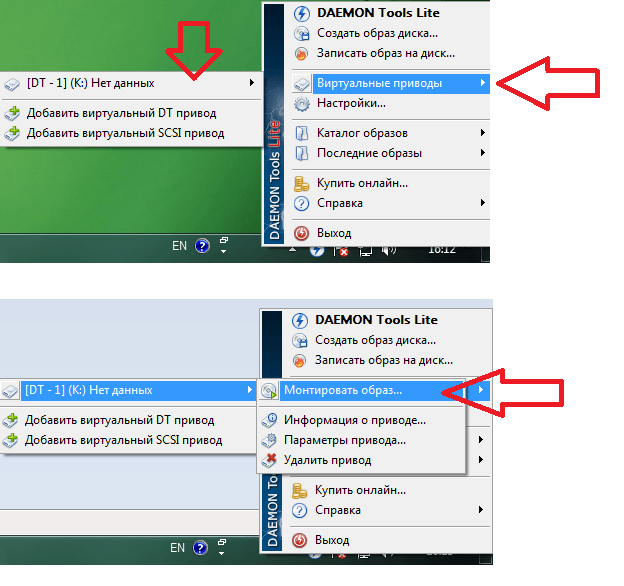Viewport: 624px width, 586px height.
Task: Click the Справка question-mark icon in lower menu
Action: 300,510
